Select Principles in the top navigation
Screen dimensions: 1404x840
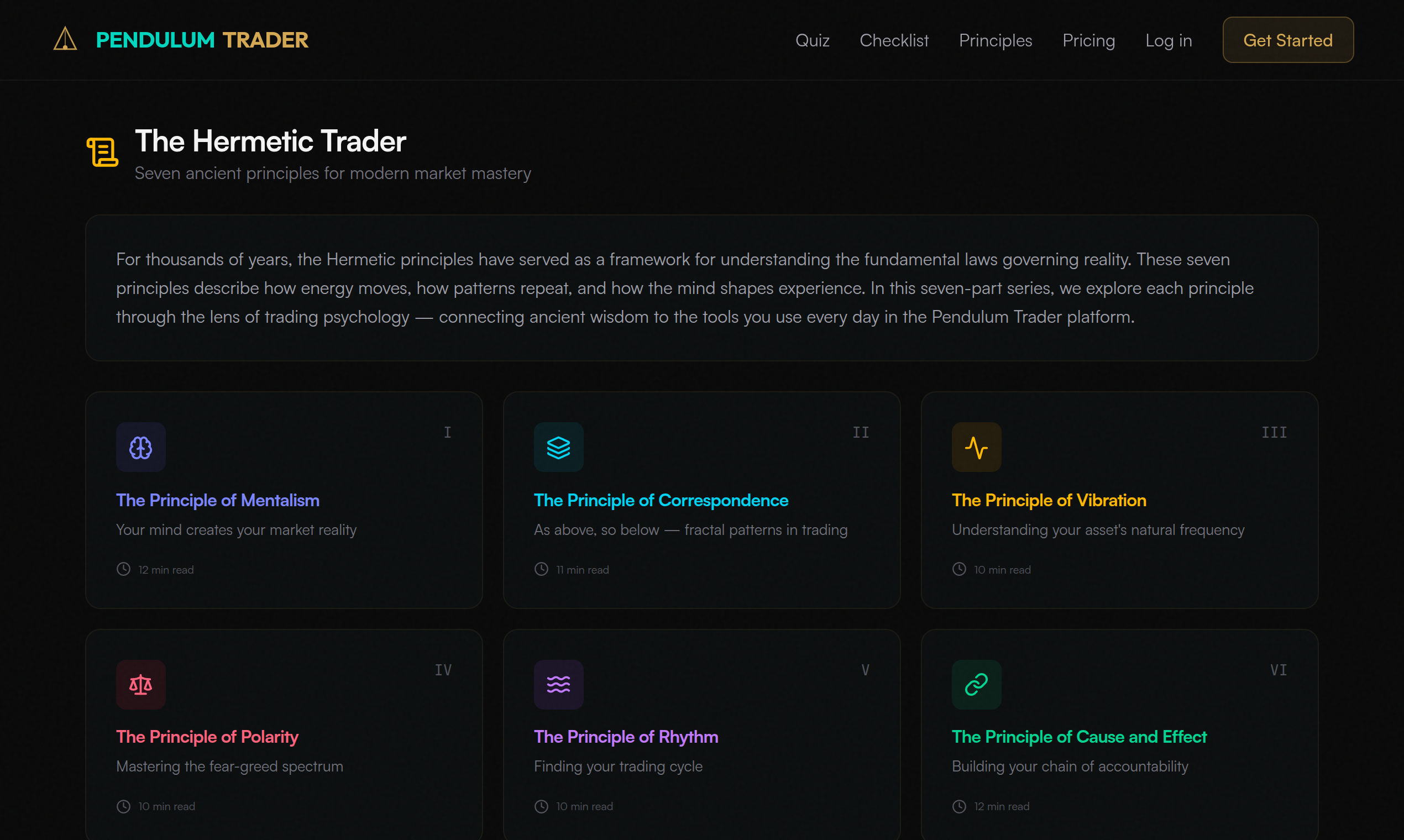pyautogui.click(x=995, y=40)
